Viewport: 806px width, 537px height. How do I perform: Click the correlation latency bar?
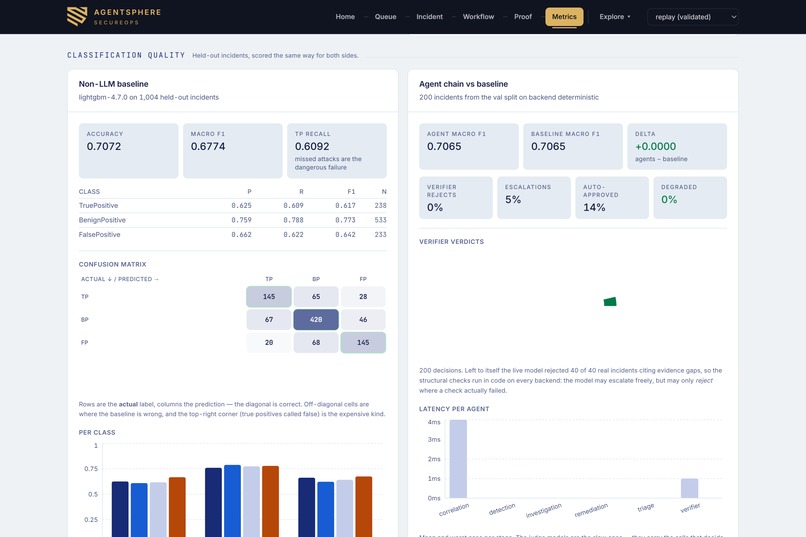click(458, 459)
